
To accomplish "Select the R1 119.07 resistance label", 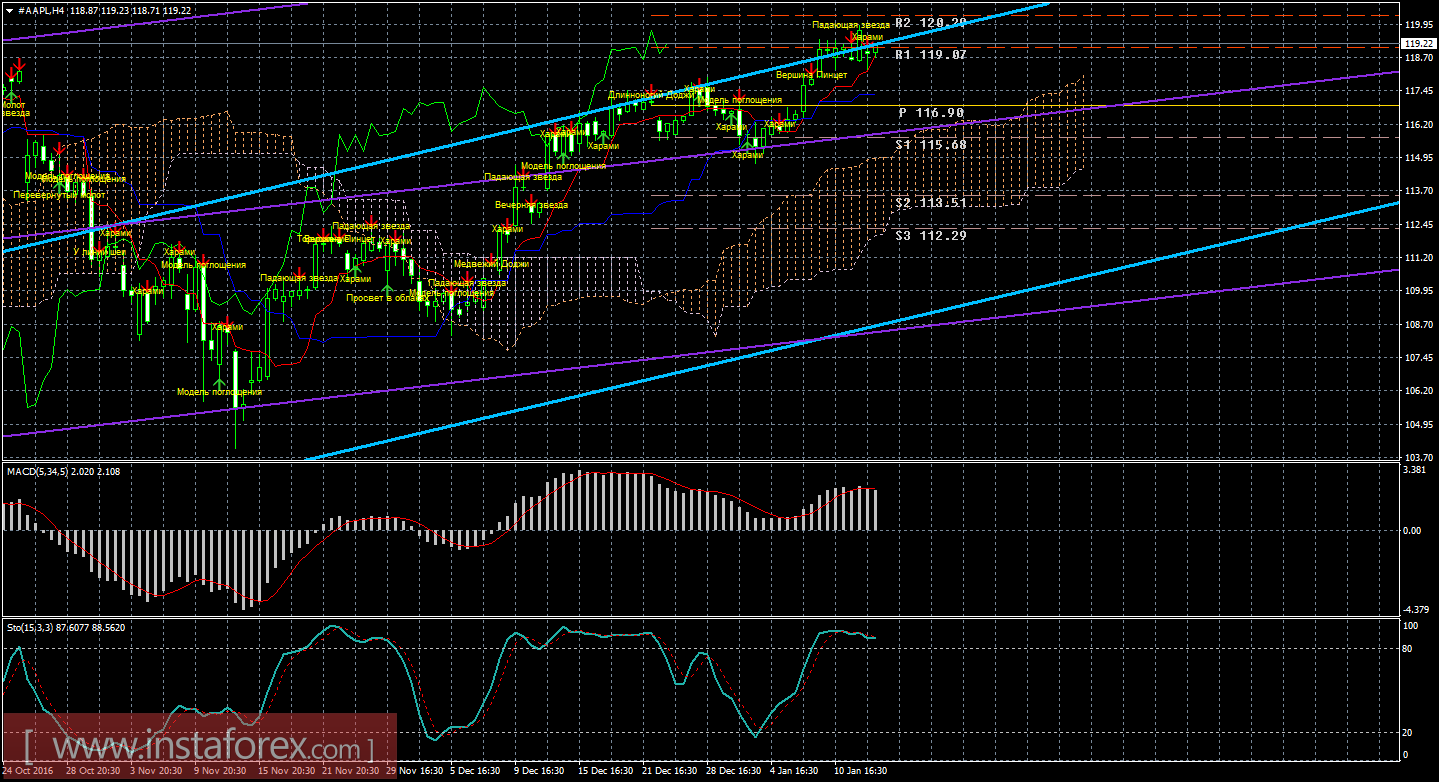I will [x=931, y=55].
